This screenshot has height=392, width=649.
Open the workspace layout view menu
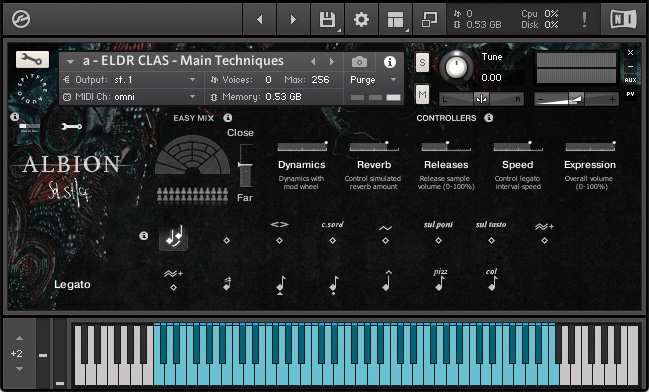(395, 19)
